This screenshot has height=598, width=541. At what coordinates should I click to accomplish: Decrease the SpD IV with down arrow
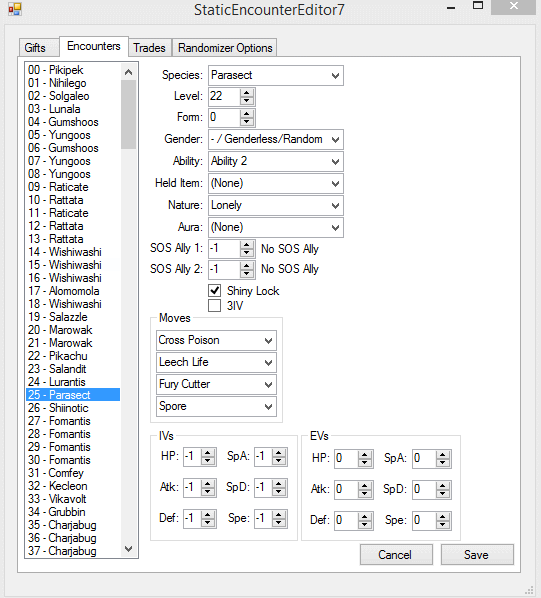[279, 492]
